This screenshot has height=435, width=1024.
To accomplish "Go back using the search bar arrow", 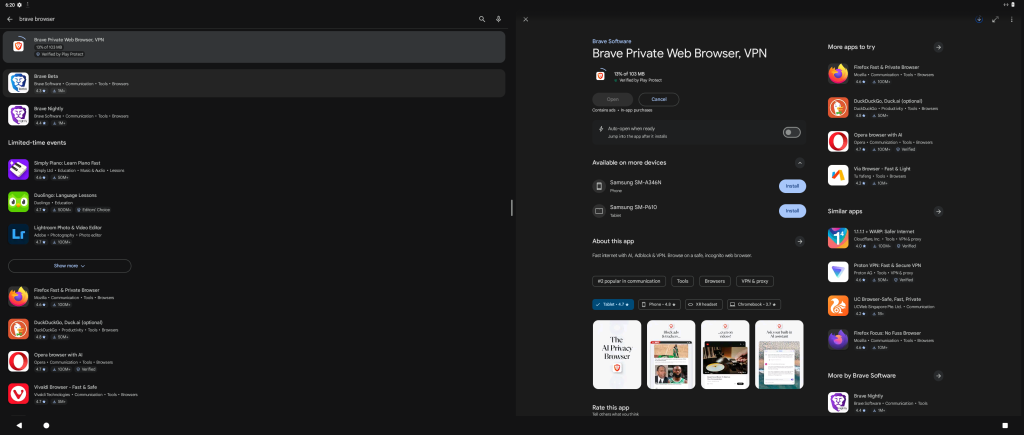I will [10, 19].
